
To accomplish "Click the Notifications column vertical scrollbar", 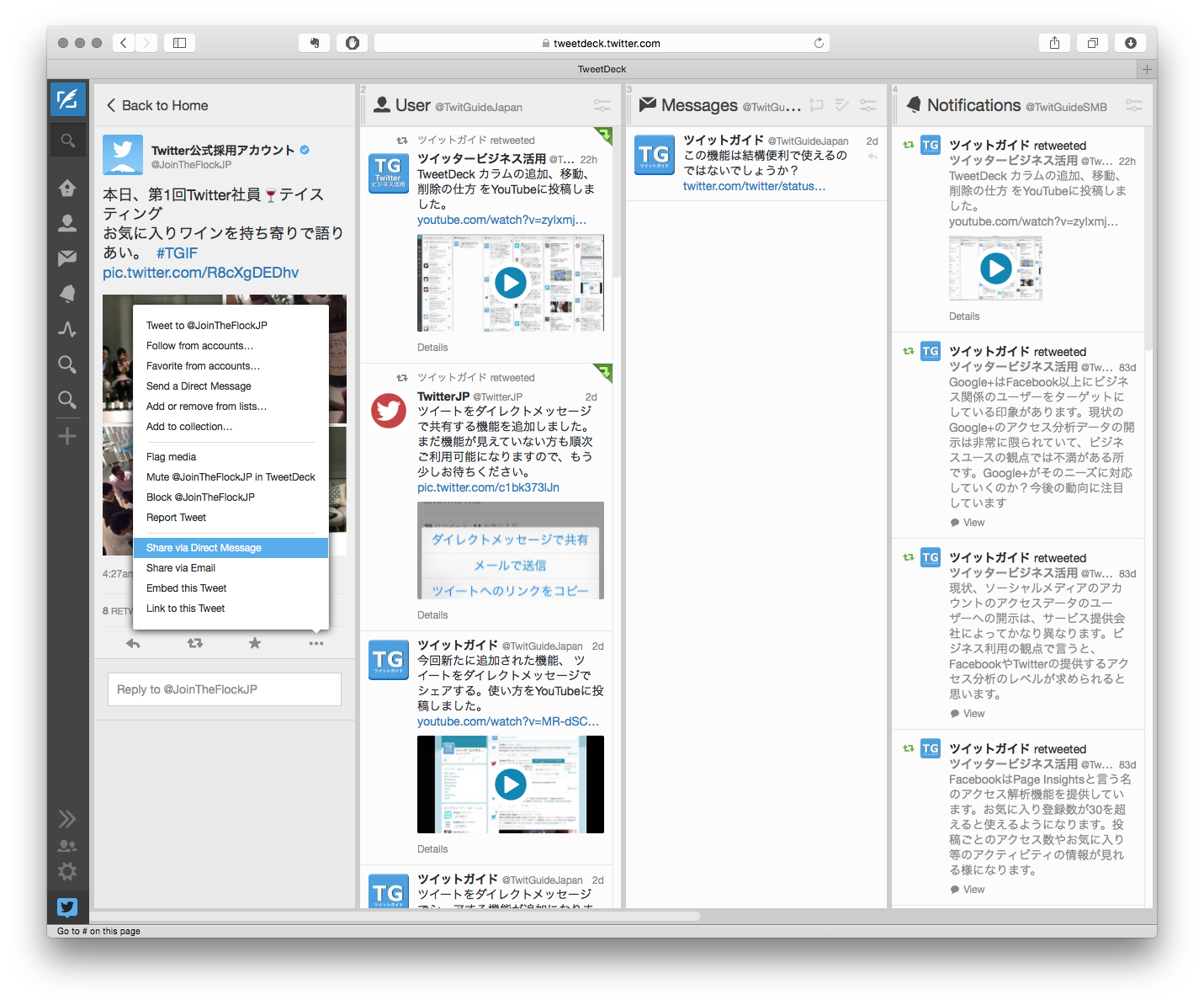I will point(1148,238).
